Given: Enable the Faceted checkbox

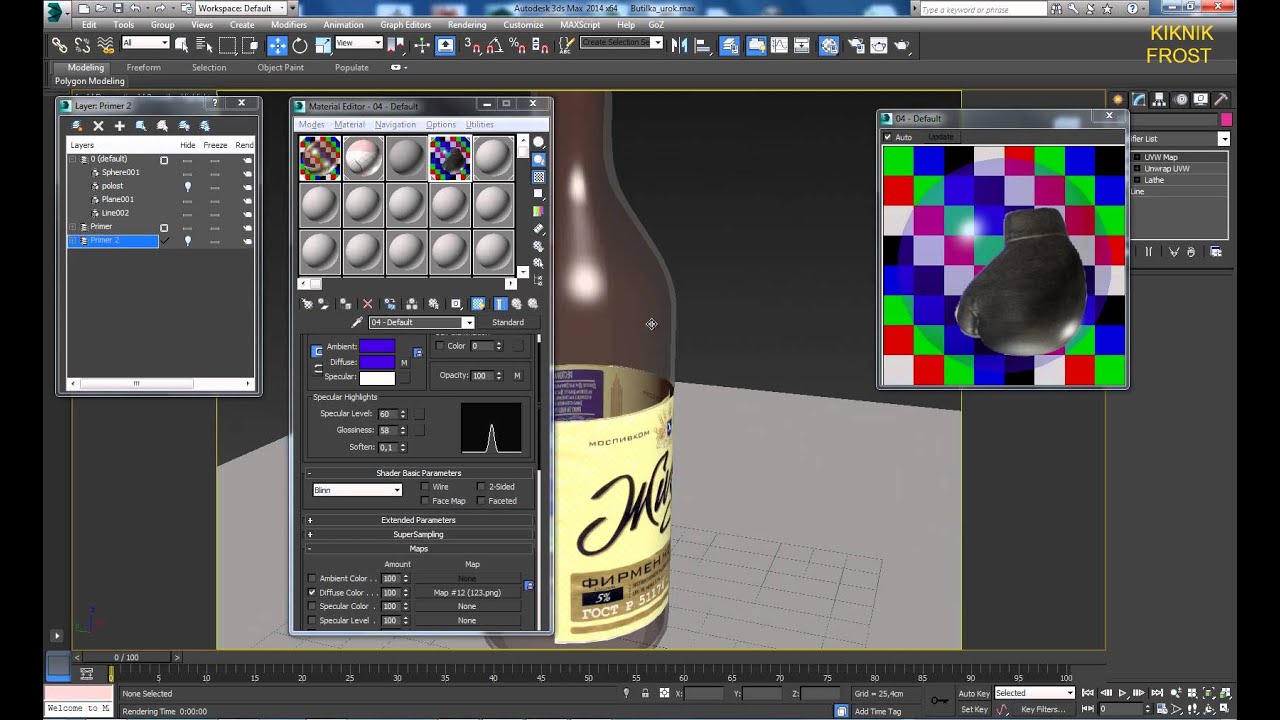Looking at the screenshot, I should tap(482, 501).
